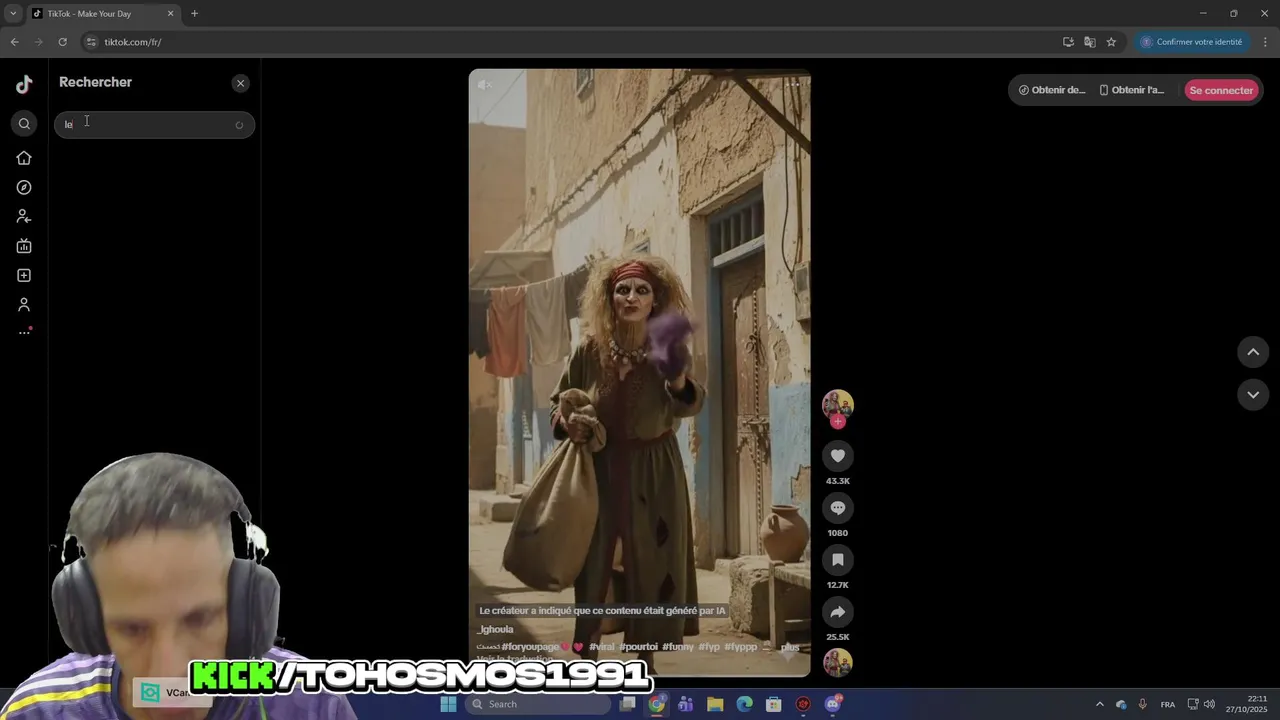Click the Obtenir l'a... app button
Viewport: 1280px width, 720px height.
coord(1132,90)
